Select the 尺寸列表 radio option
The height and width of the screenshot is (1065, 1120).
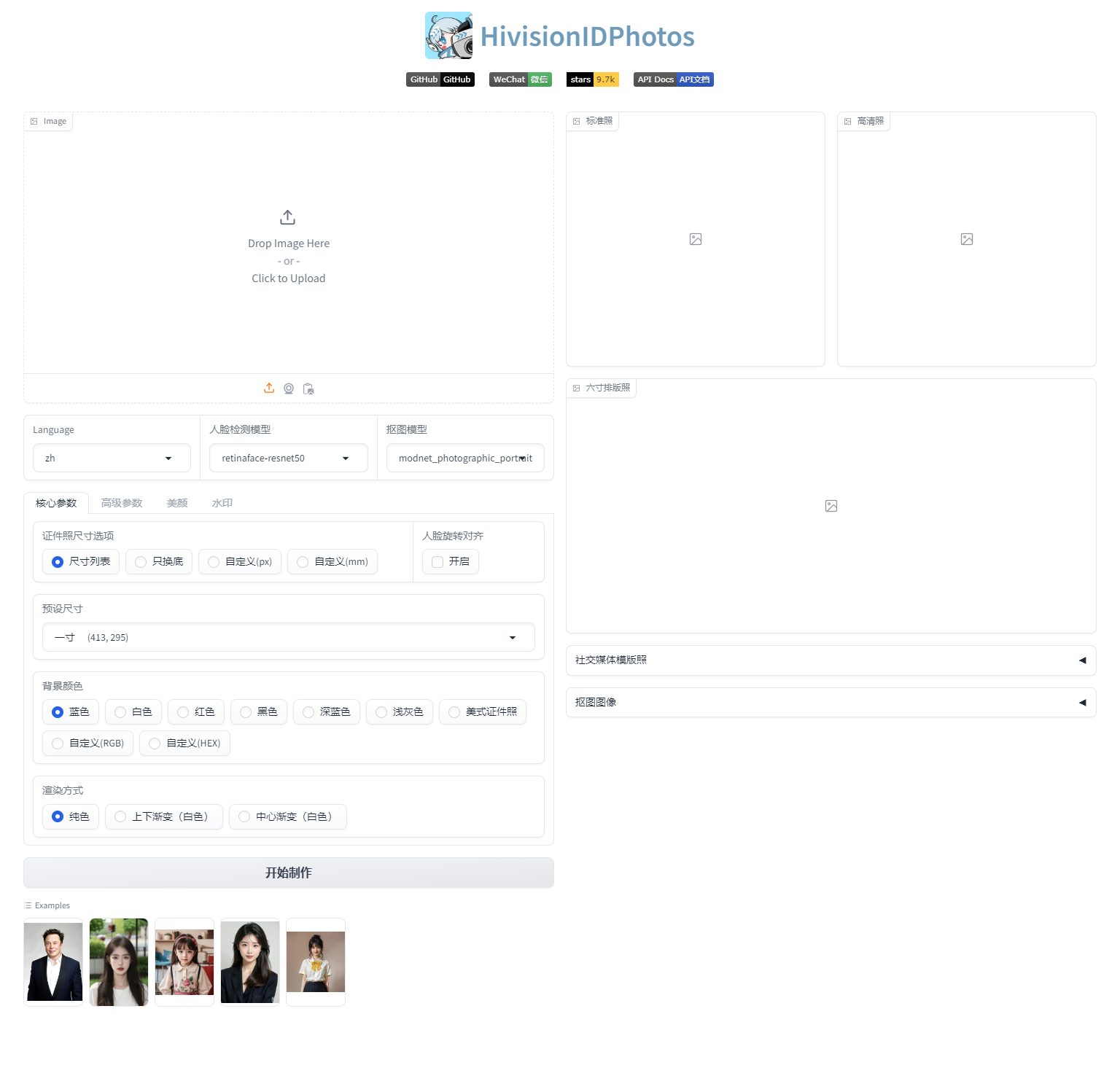(81, 561)
